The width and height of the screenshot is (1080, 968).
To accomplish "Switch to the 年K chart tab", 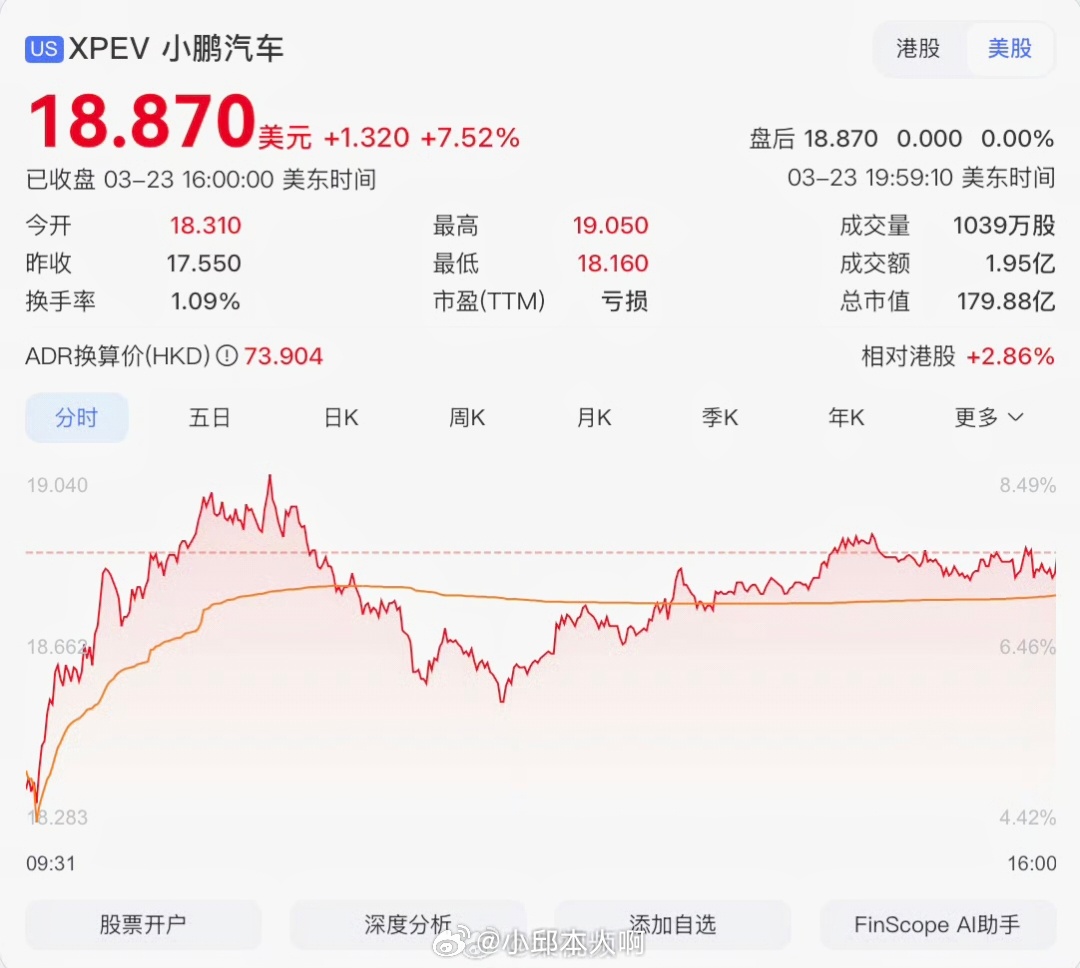I will 846,418.
